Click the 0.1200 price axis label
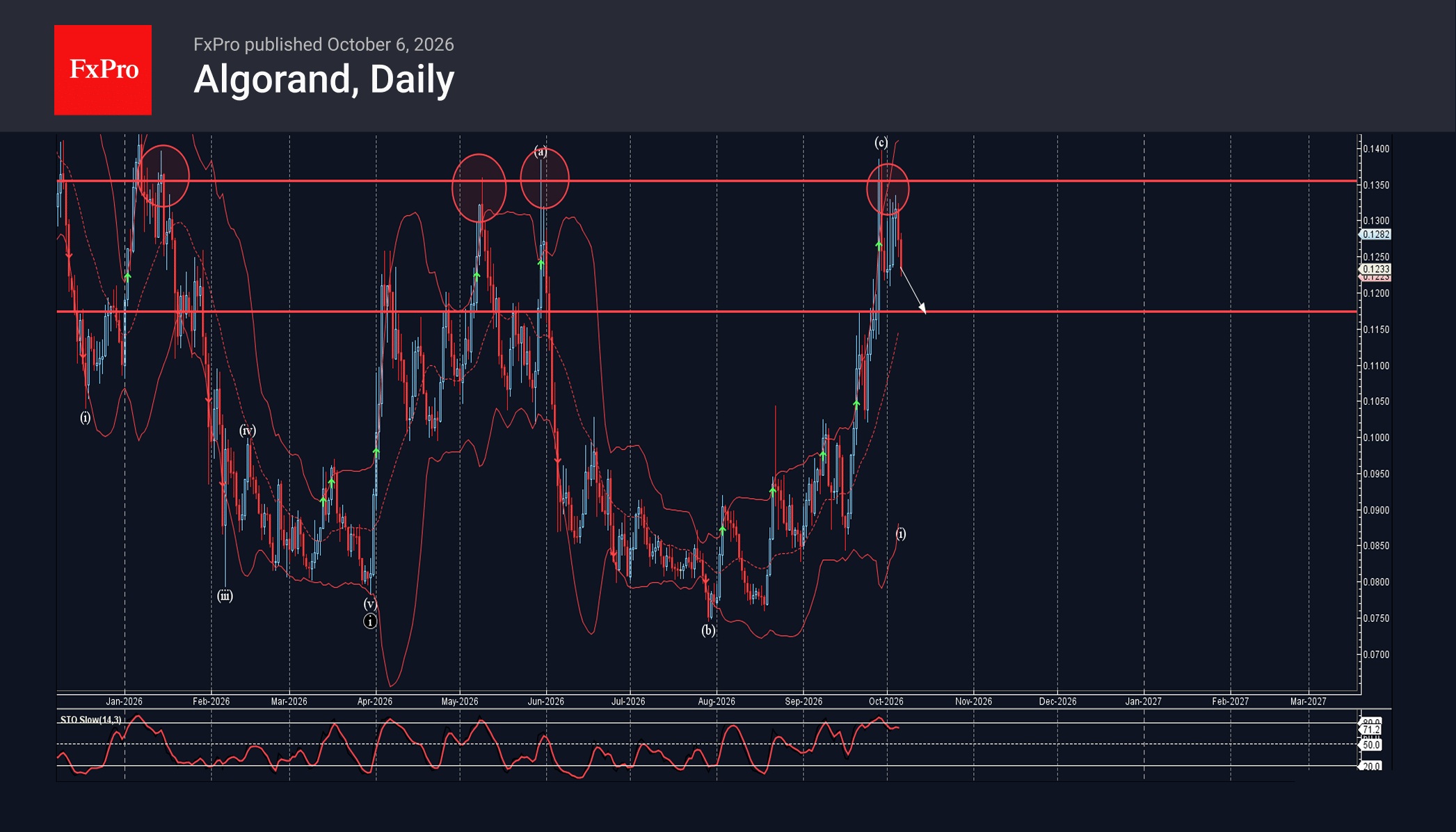1456x832 pixels. tap(1376, 294)
